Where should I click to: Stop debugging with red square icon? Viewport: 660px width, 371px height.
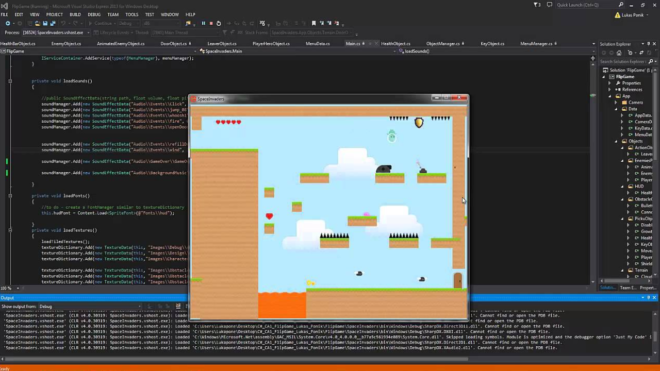(x=211, y=24)
